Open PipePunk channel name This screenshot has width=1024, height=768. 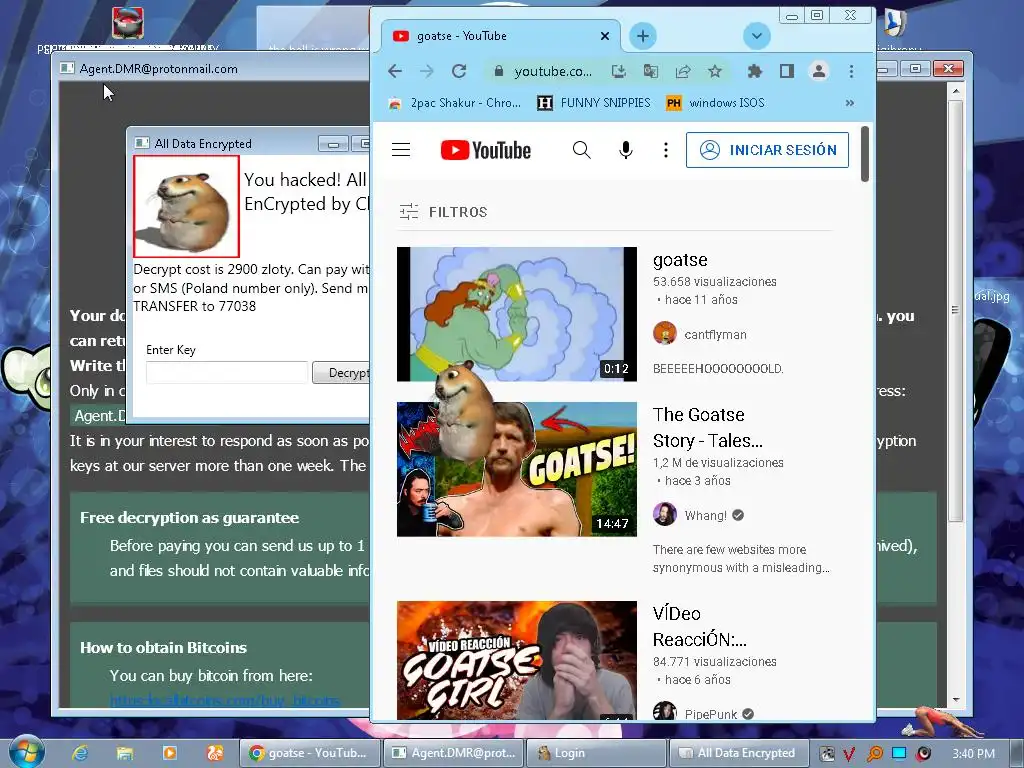click(x=711, y=714)
